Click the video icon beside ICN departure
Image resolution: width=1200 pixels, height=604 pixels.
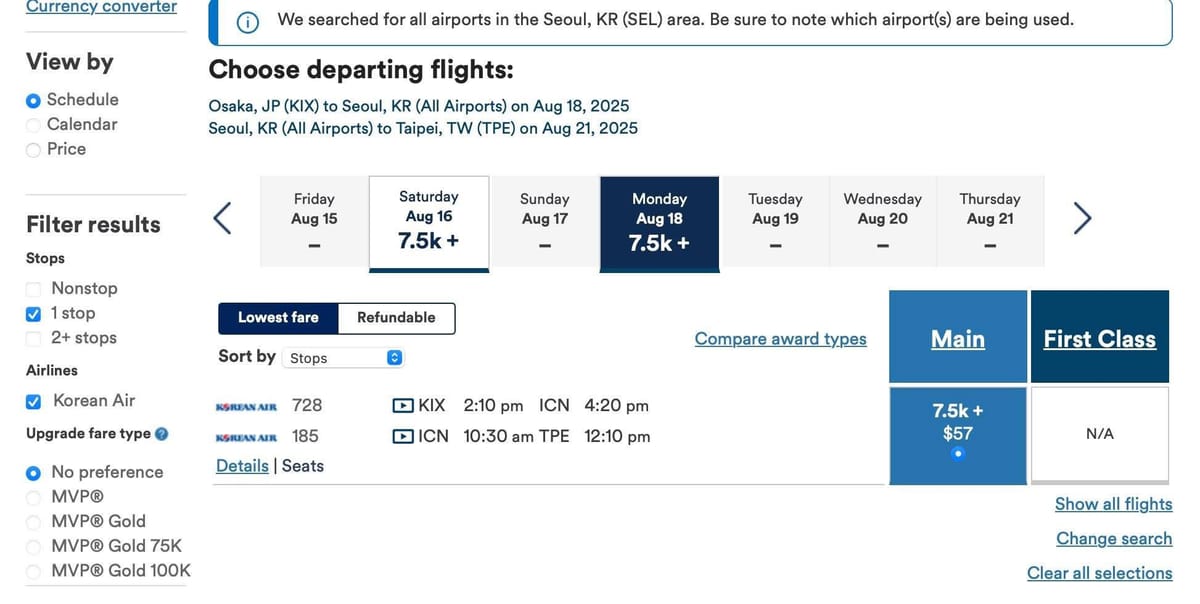click(403, 436)
